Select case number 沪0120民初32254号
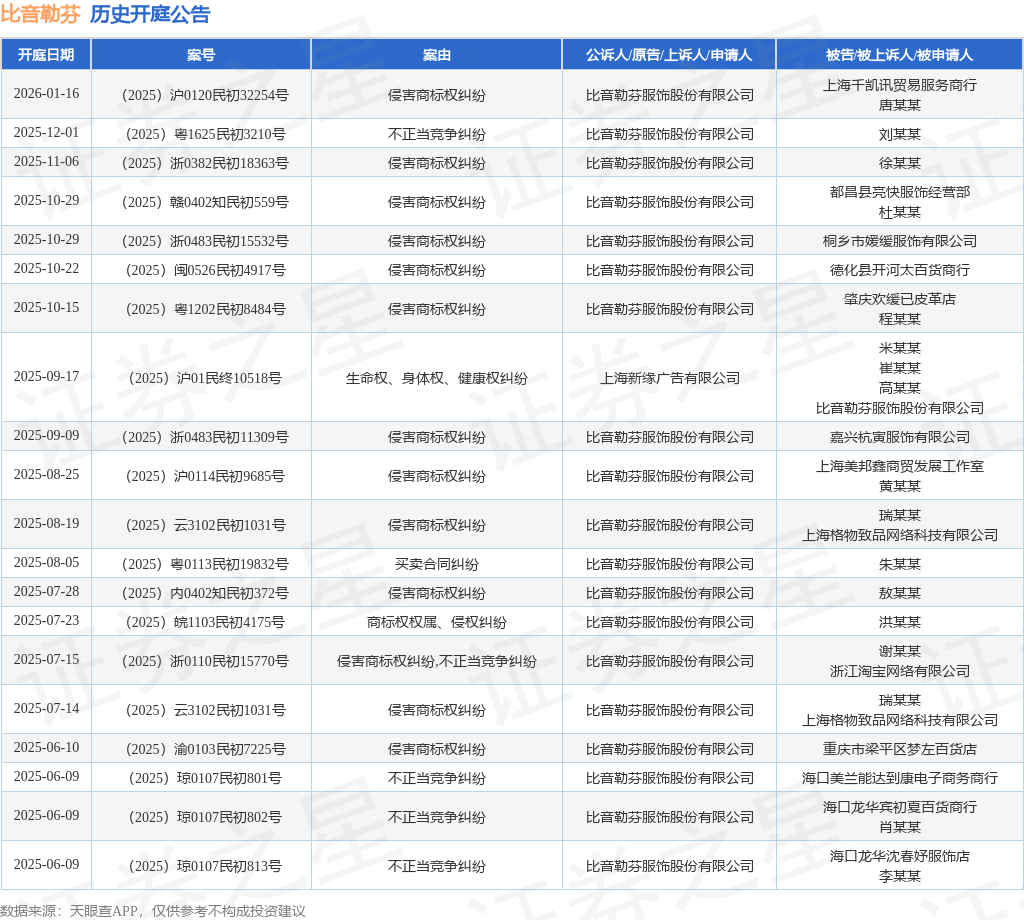 (x=205, y=95)
